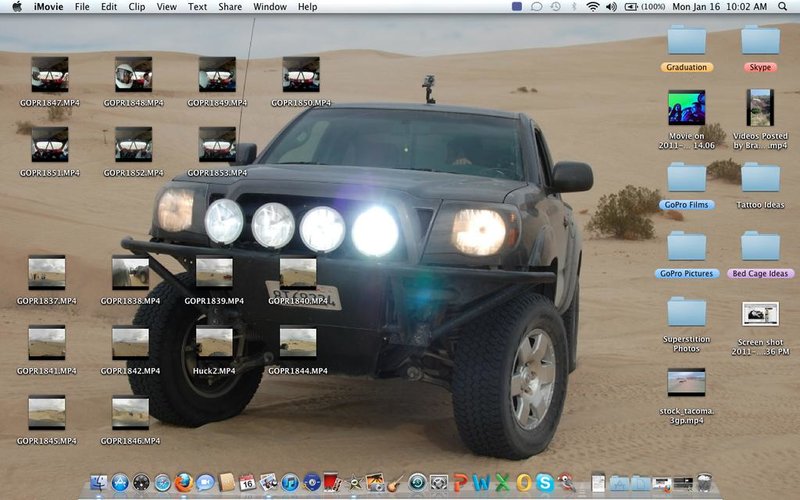Open the iMovie application menu
Screen dimensions: 800x500
(48, 7)
